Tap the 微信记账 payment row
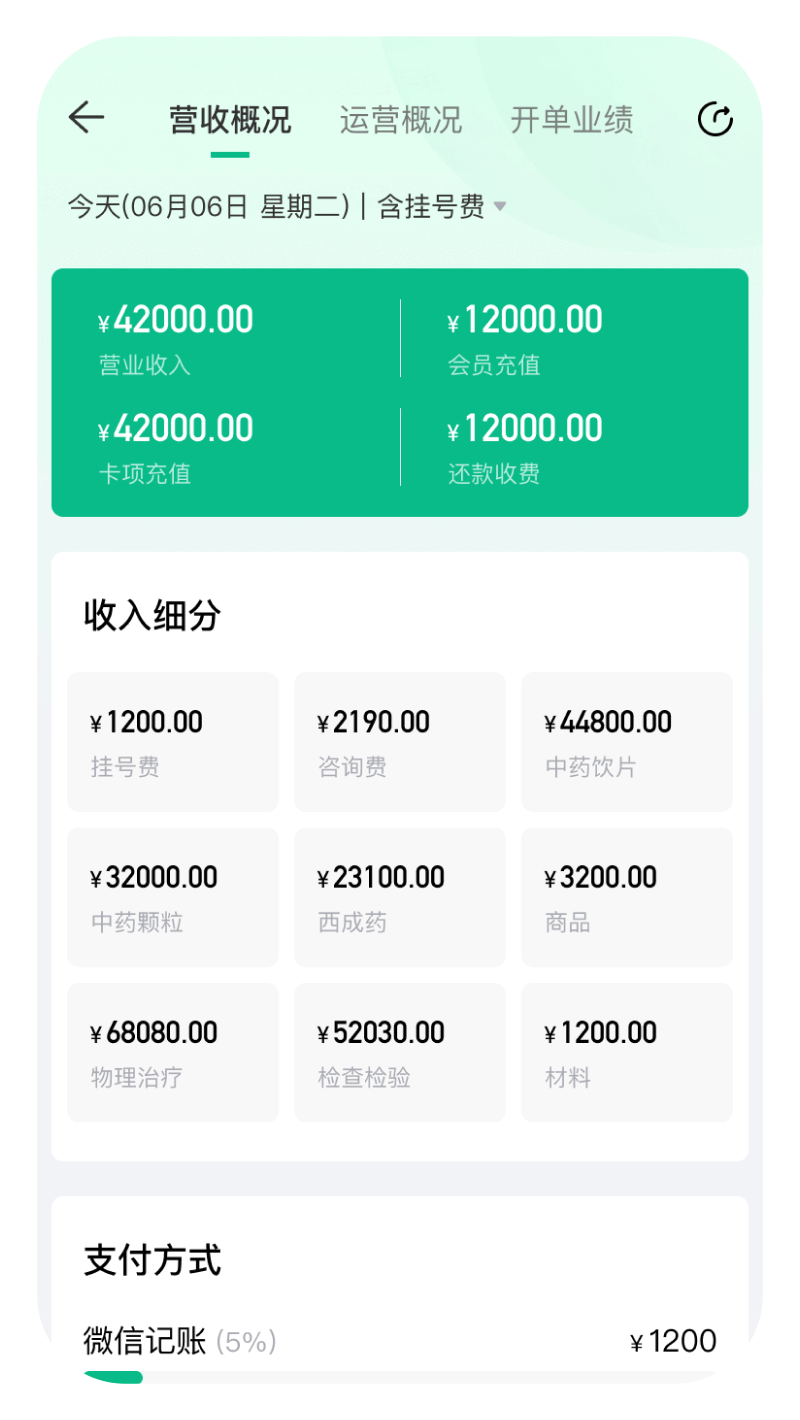800x1420 pixels. [400, 1341]
